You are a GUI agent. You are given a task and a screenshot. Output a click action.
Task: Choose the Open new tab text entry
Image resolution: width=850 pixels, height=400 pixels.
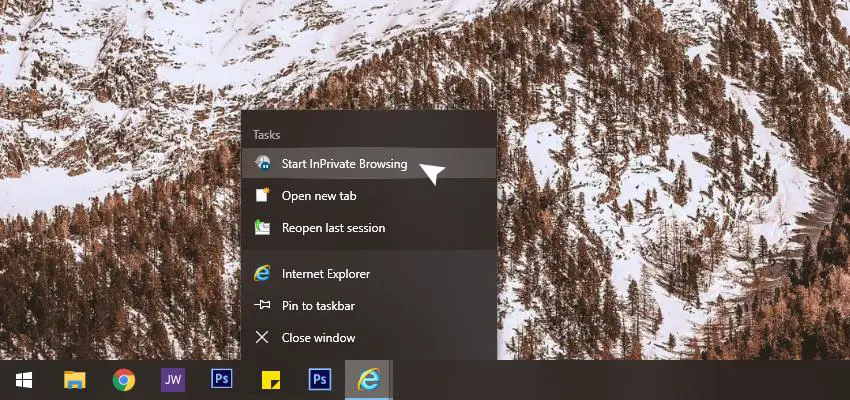coord(319,196)
